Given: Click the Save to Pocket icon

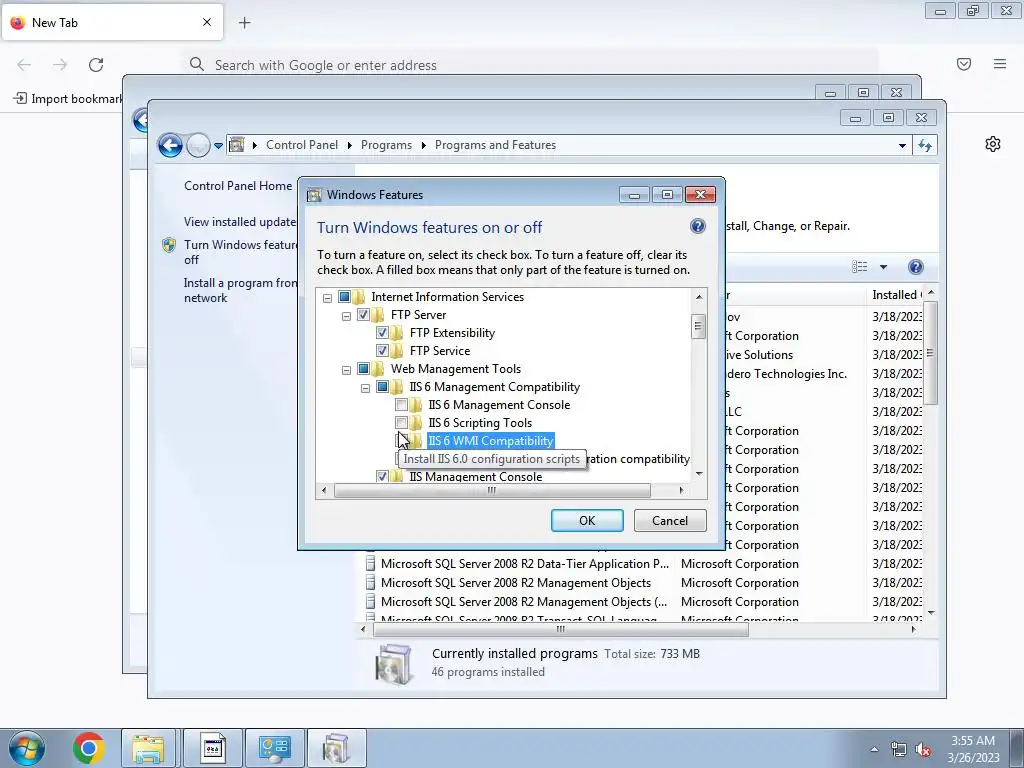Looking at the screenshot, I should [964, 64].
